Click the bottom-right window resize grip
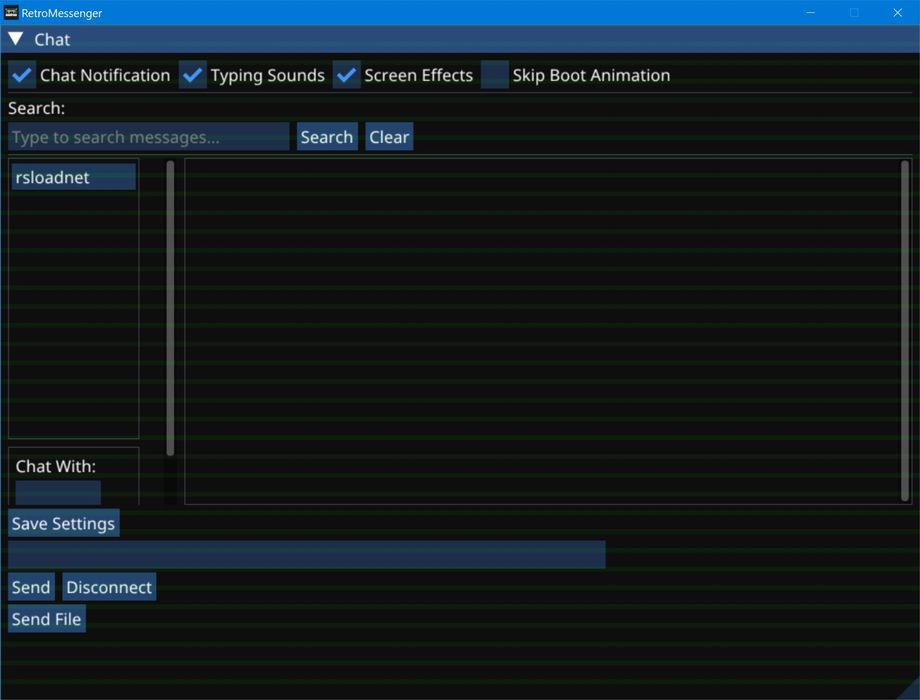The height and width of the screenshot is (700, 920). [910, 691]
